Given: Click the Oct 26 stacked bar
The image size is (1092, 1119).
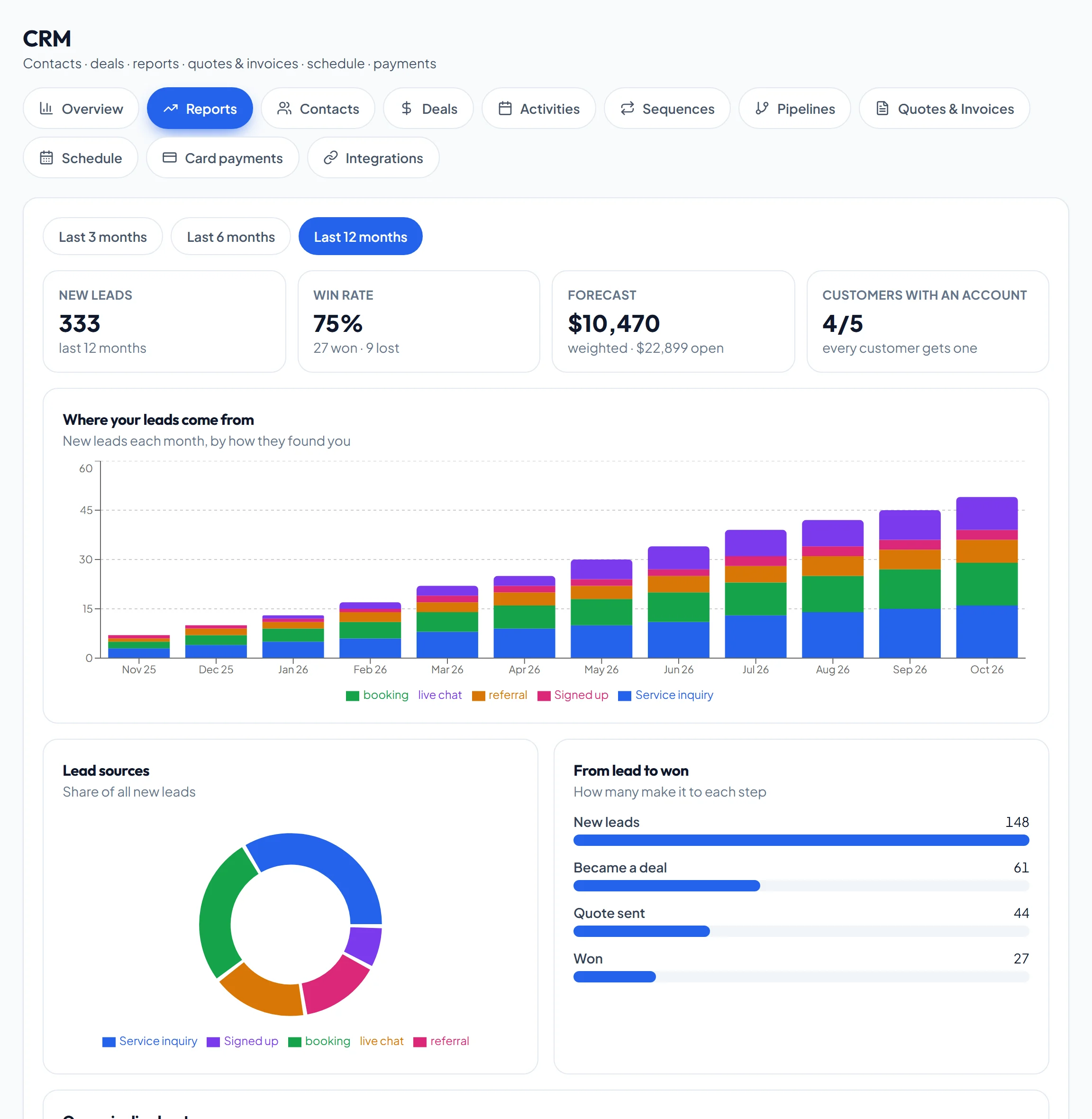Looking at the screenshot, I should pos(987,578).
